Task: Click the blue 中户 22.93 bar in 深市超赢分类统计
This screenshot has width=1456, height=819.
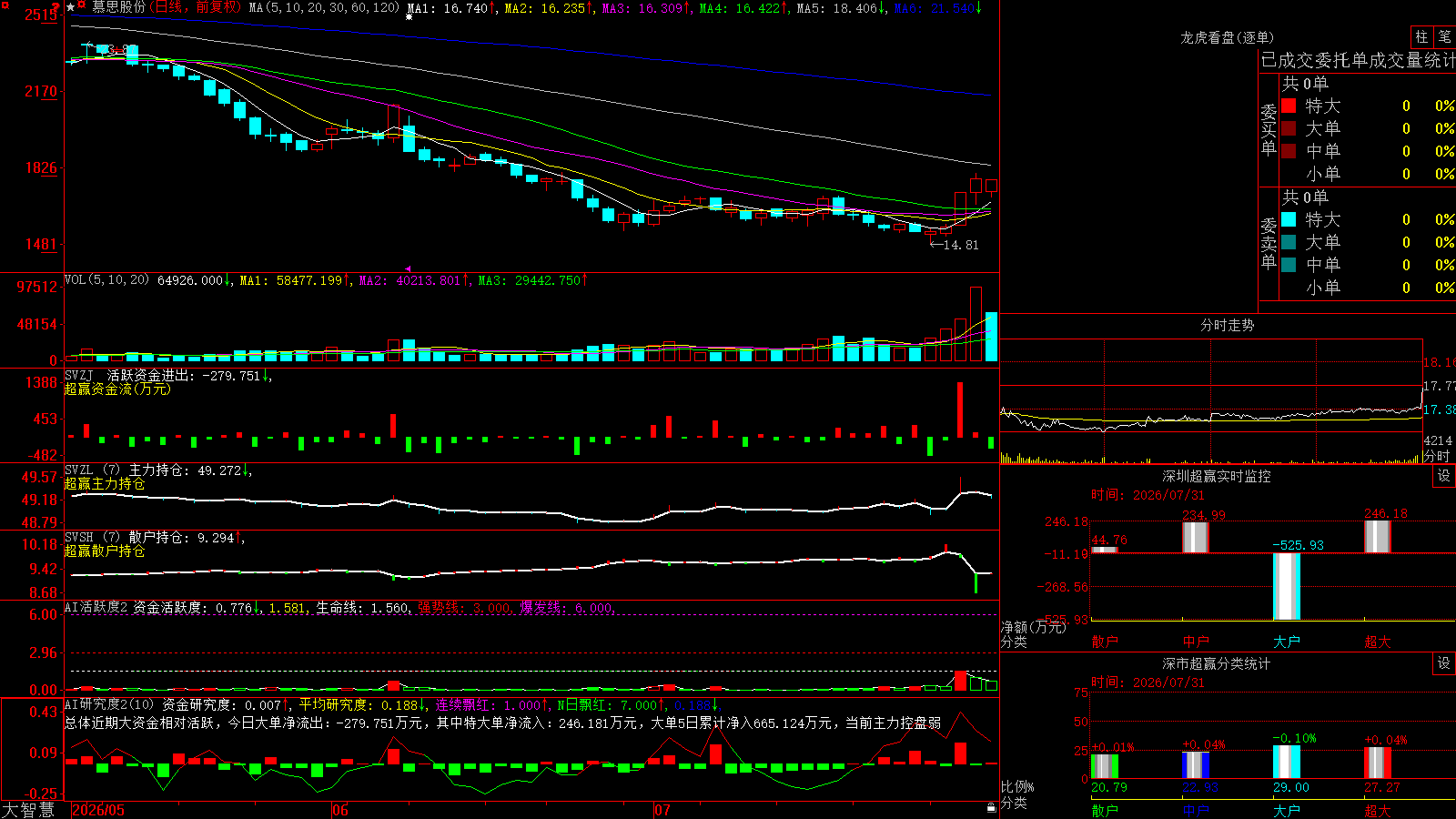Action: click(x=1196, y=765)
